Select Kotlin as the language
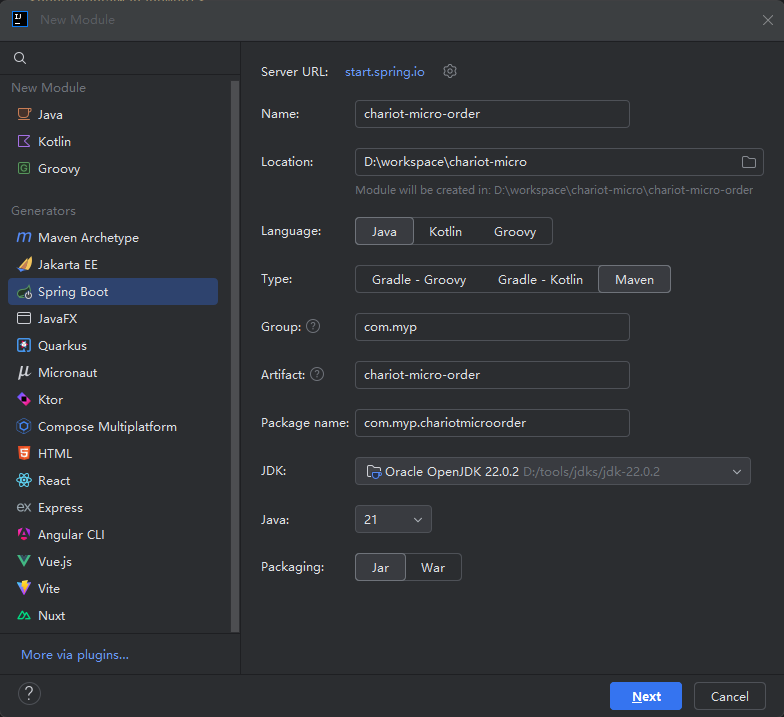Screen dimensions: 784x717 coord(446,231)
